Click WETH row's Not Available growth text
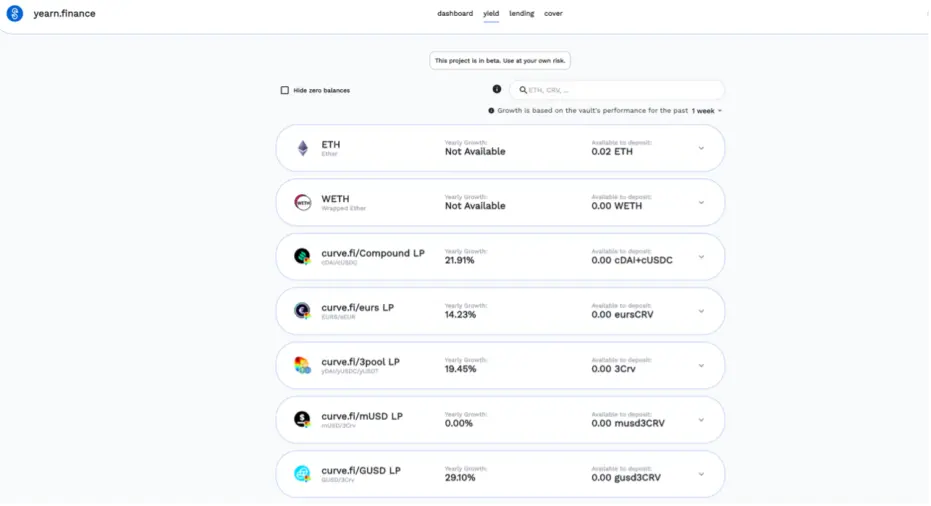Screen dimensions: 931x506 point(475,206)
